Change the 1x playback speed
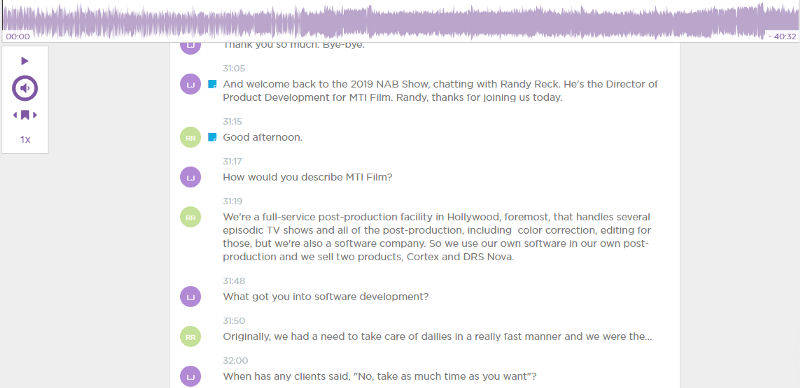800x388 pixels. click(25, 139)
